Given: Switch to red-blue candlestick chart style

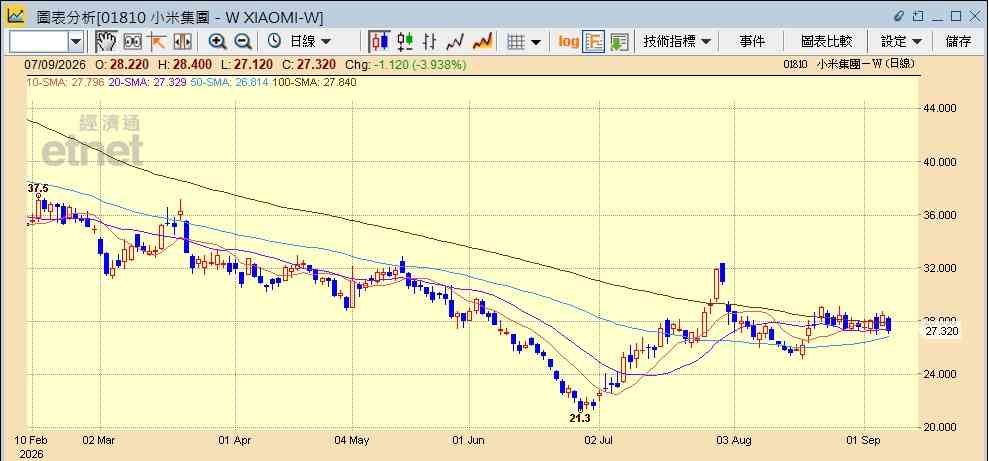Looking at the screenshot, I should [379, 42].
